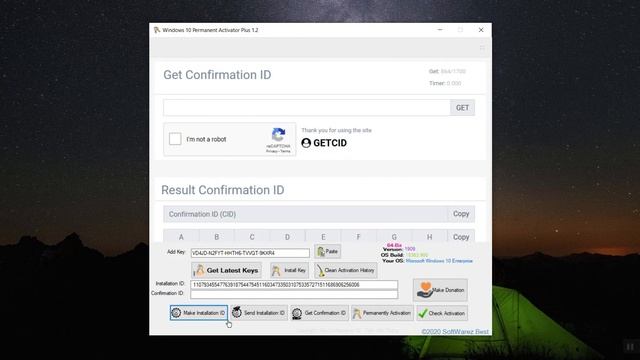
Task: Click Clean Activation History
Action: point(346,270)
